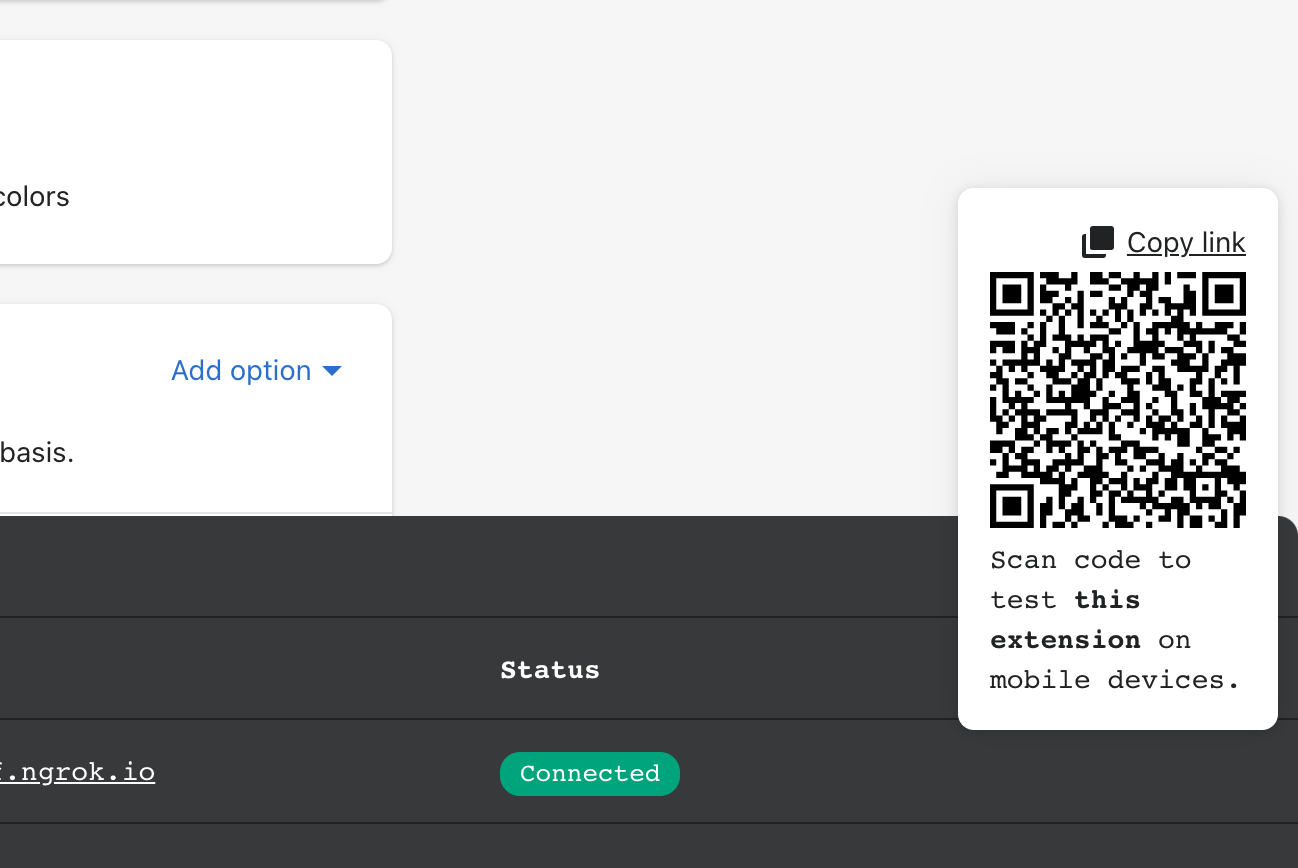Open the ngrok.io URL link
Image resolution: width=1298 pixels, height=868 pixels.
(77, 772)
